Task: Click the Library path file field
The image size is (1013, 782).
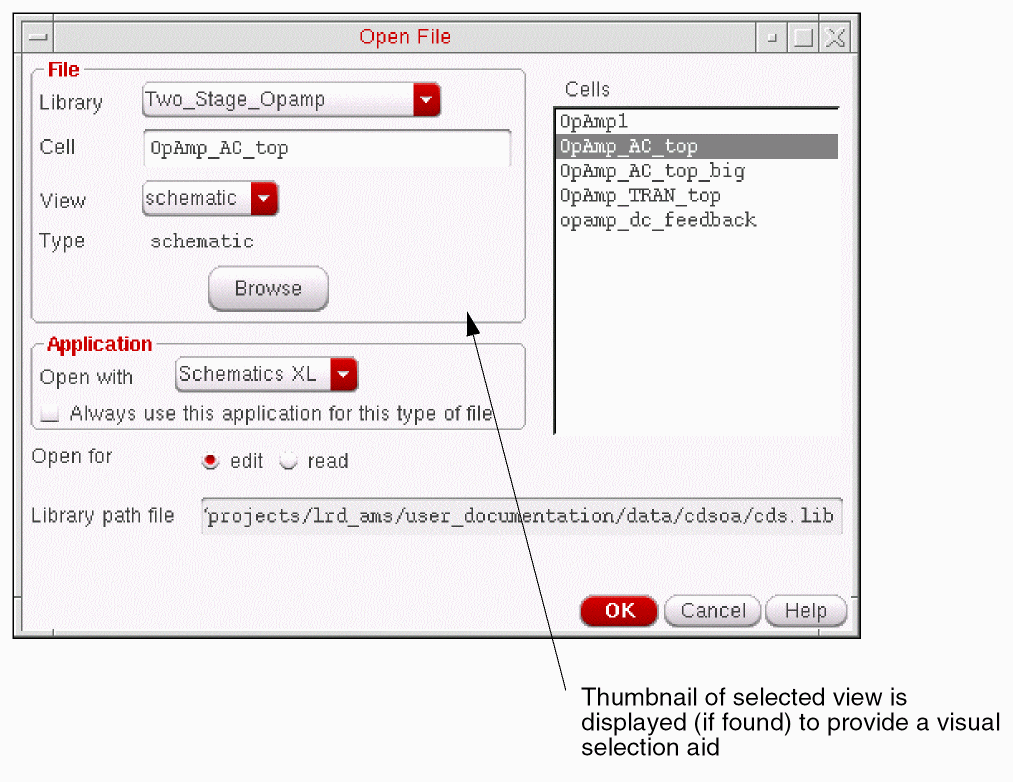Action: click(x=522, y=516)
